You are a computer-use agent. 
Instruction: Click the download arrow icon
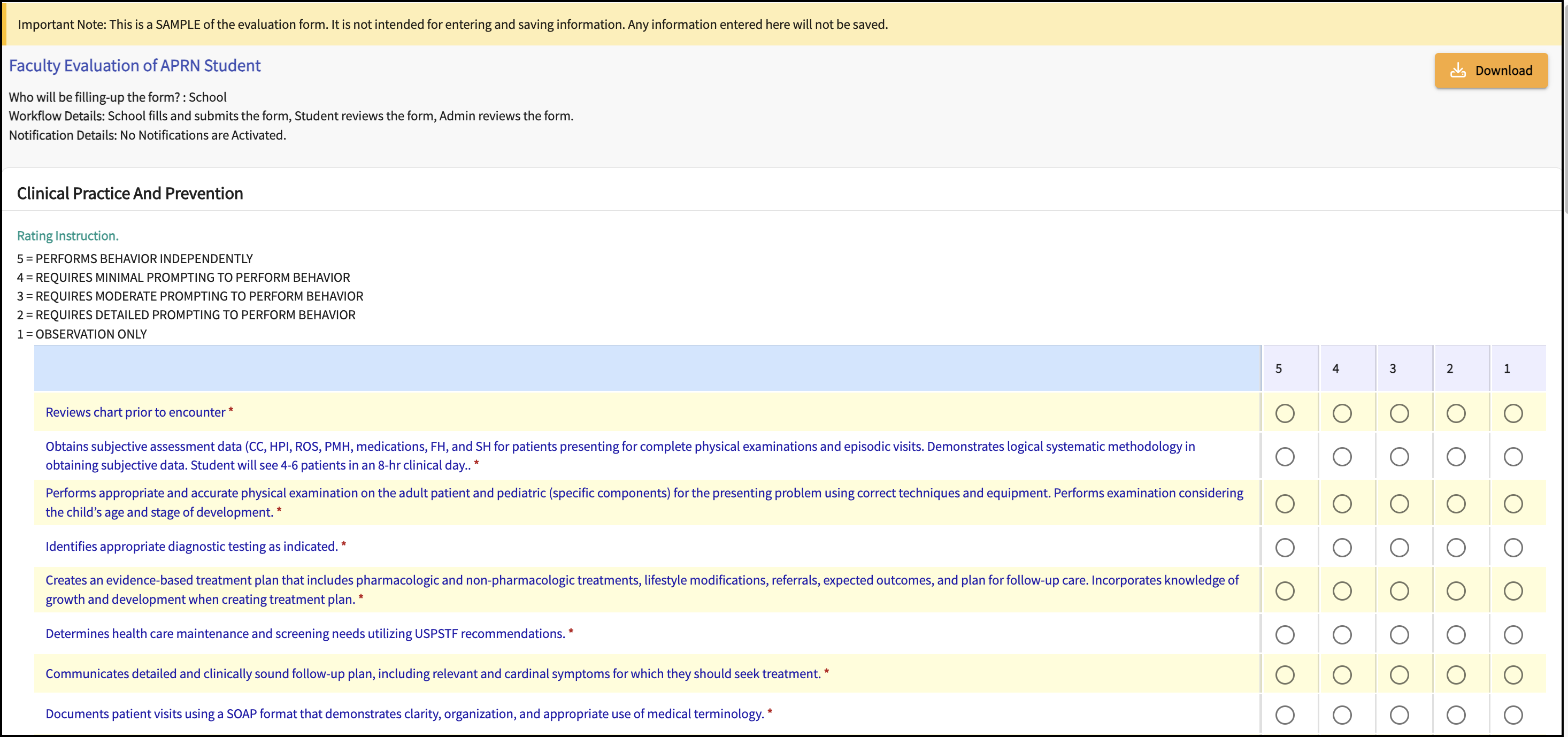pos(1458,71)
